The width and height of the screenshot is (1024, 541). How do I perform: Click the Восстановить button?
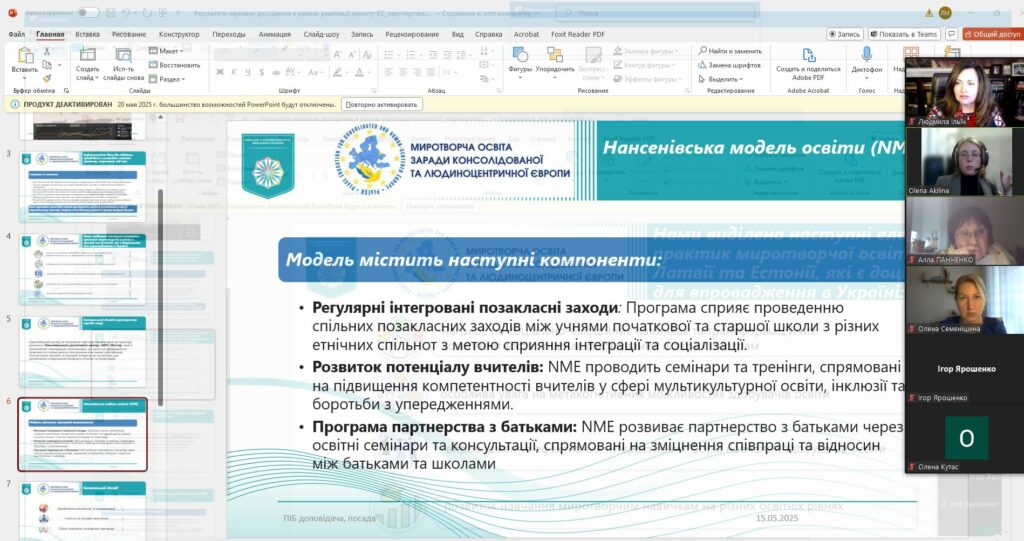click(x=174, y=65)
